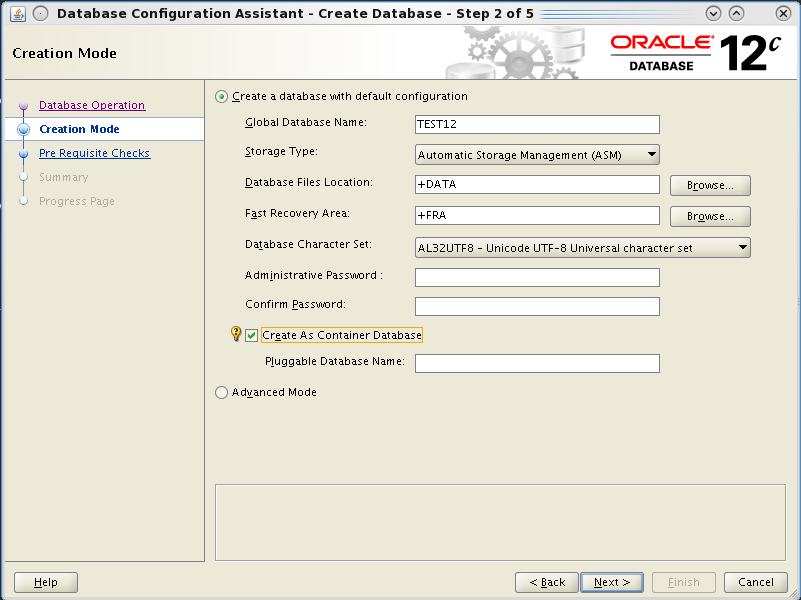Go to Pre Requisite Checks step
This screenshot has height=600, width=801.
(x=95, y=153)
